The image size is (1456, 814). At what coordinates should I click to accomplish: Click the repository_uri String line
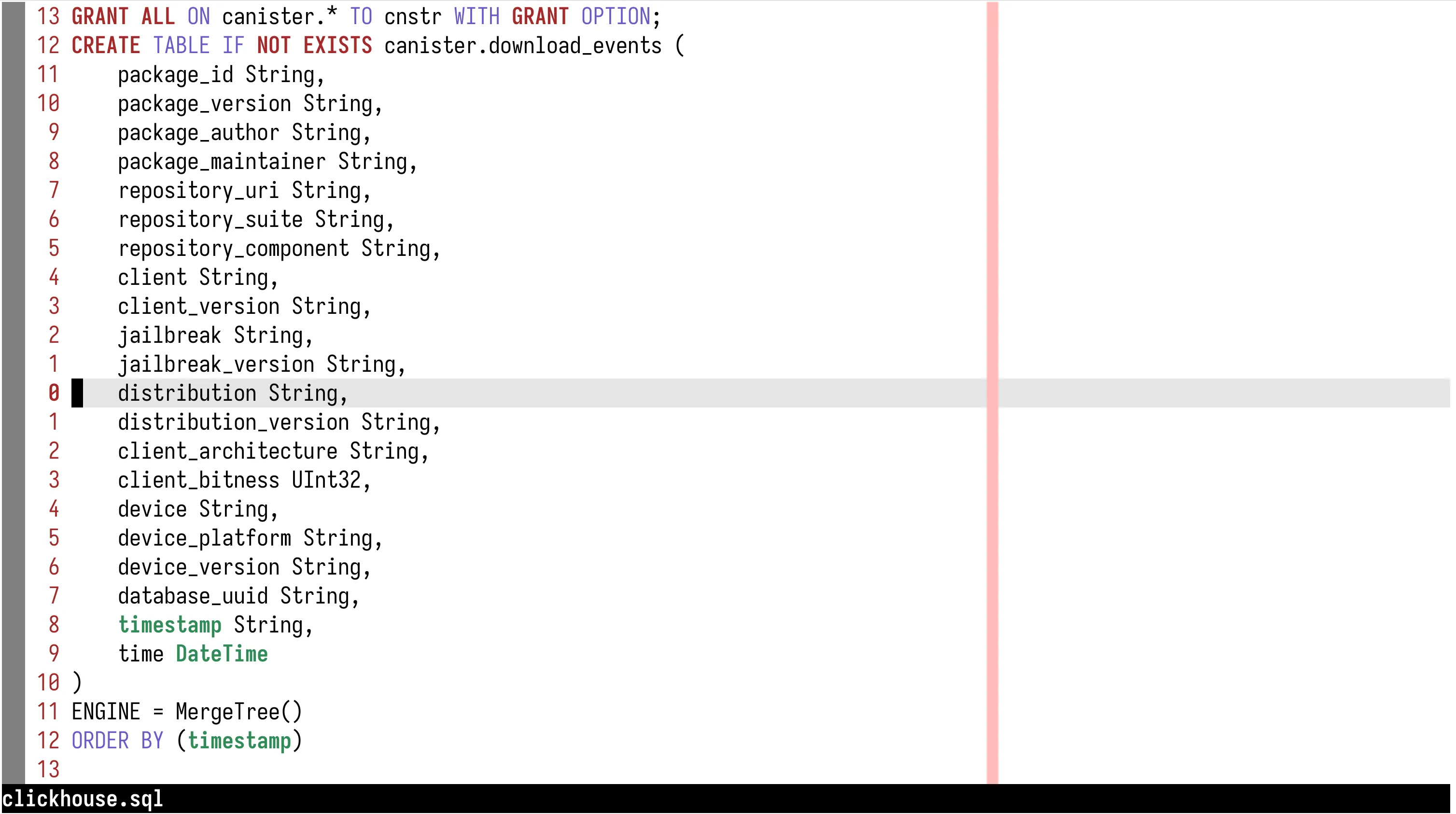243,190
